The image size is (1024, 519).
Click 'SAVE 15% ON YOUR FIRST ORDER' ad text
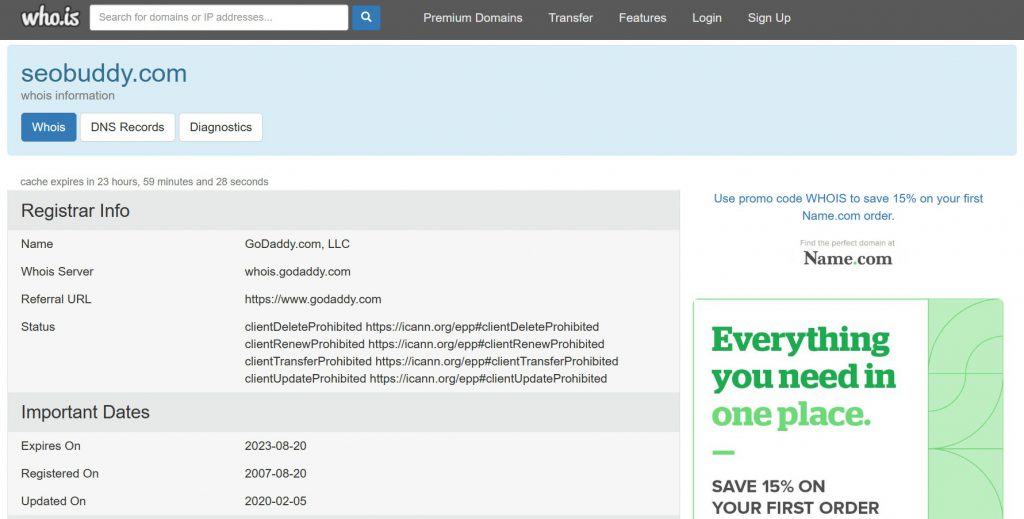pyautogui.click(x=795, y=497)
